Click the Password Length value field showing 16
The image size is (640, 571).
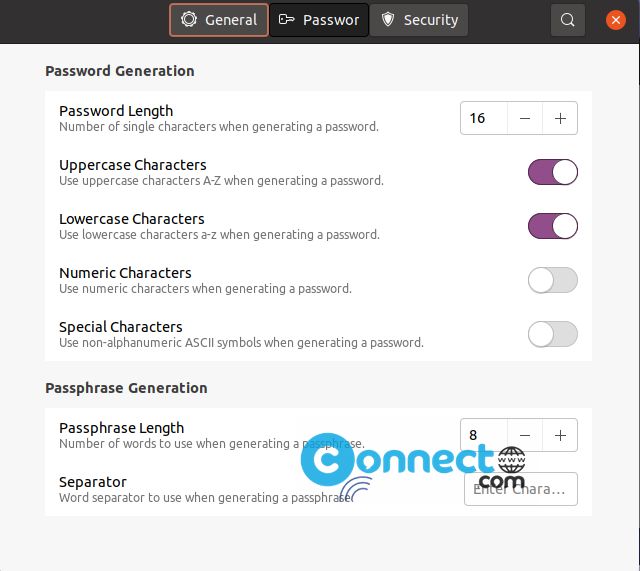point(484,118)
